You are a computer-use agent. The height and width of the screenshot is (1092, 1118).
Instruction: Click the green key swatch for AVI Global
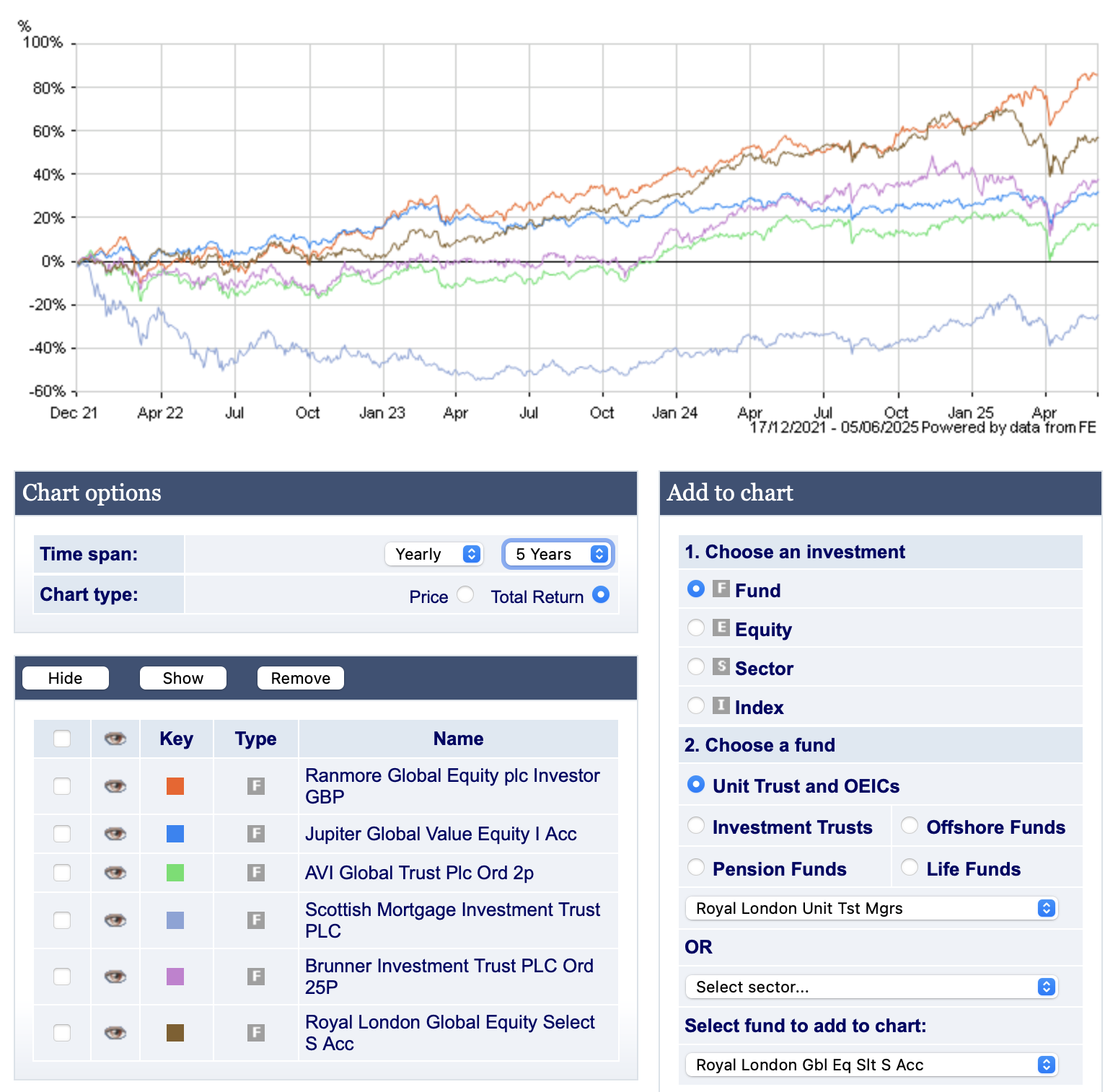[x=175, y=873]
